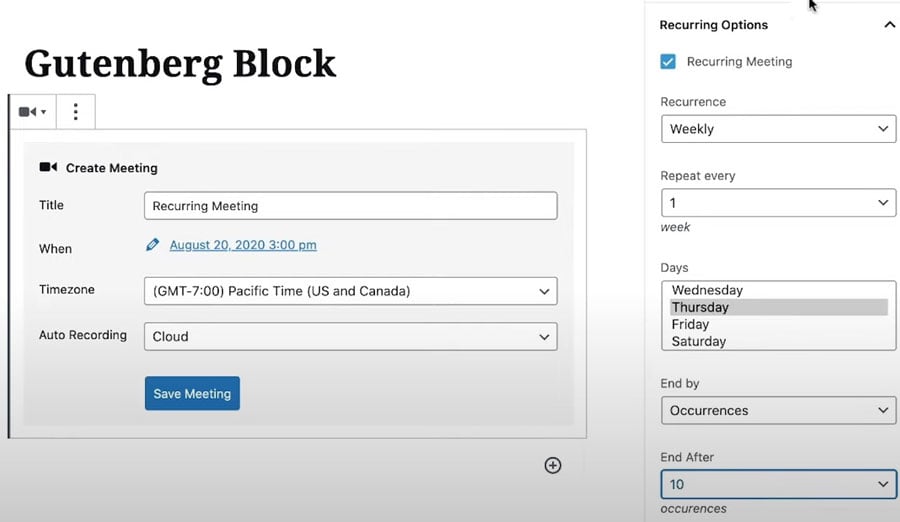This screenshot has width=900, height=522.
Task: Open the Auto Recording dropdown showing Cloud
Action: tap(351, 337)
